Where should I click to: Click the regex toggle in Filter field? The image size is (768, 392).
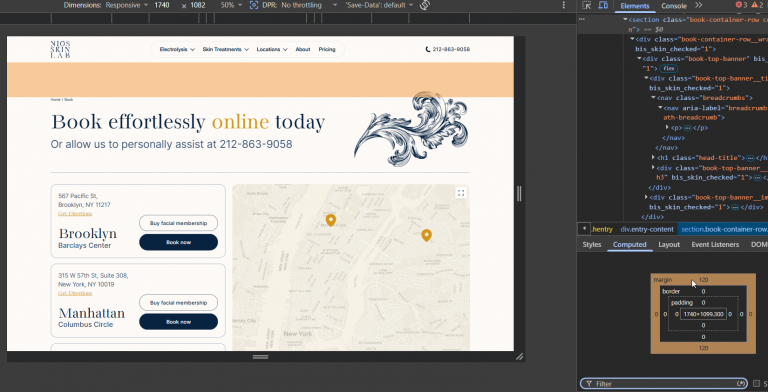(741, 384)
